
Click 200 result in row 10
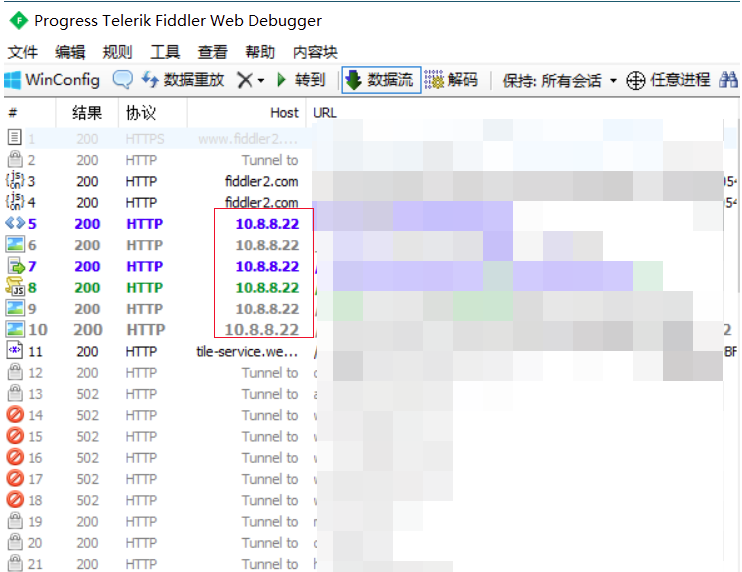pyautogui.click(x=88, y=330)
